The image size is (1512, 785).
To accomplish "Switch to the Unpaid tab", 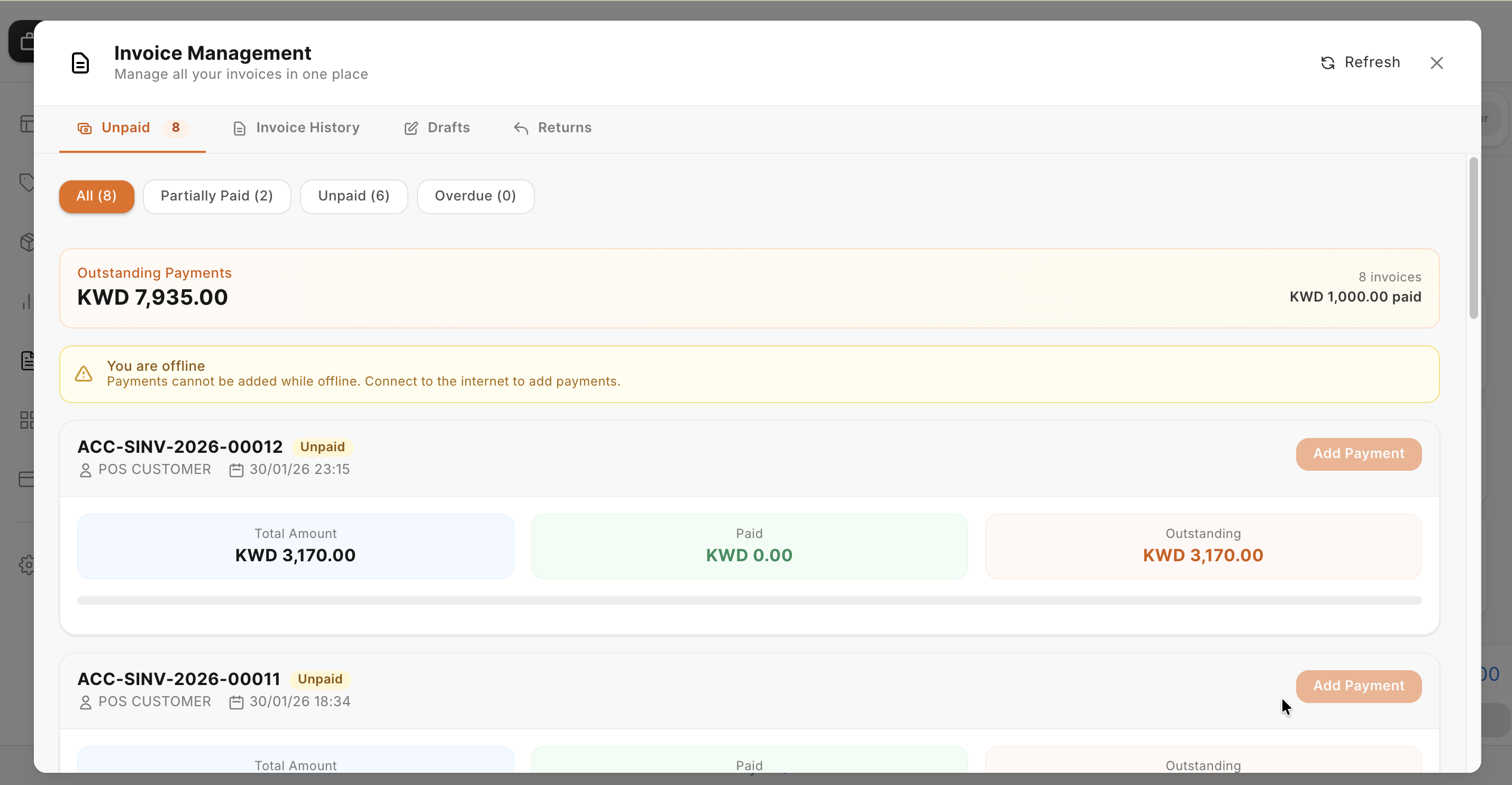I will point(132,128).
